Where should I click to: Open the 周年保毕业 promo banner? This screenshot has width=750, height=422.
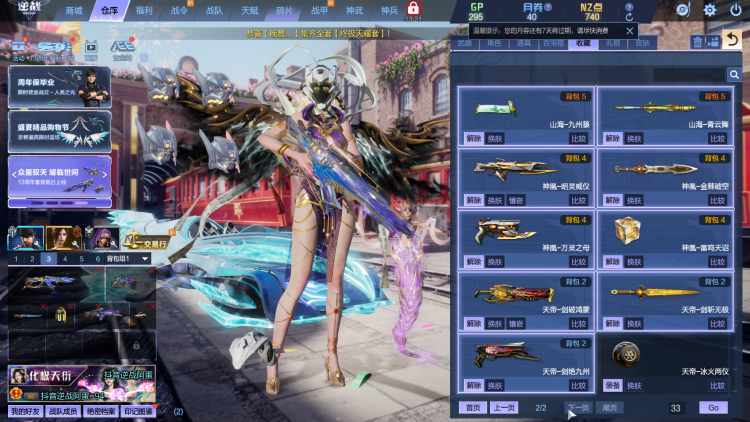(60, 87)
